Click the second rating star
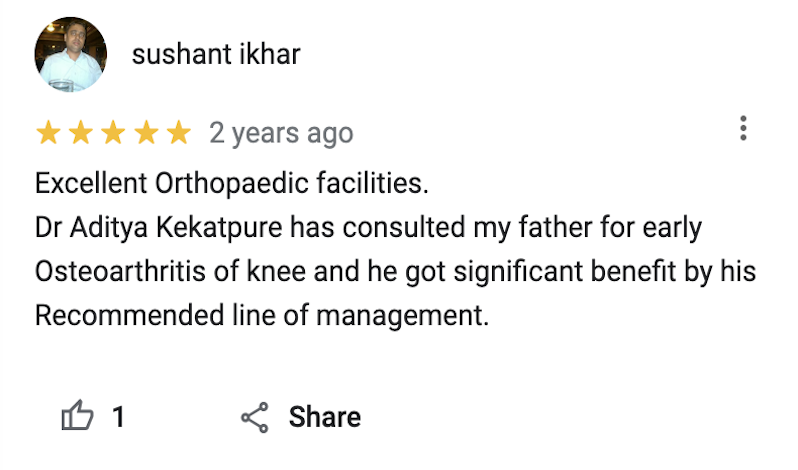This screenshot has width=798, height=470. pyautogui.click(x=81, y=132)
